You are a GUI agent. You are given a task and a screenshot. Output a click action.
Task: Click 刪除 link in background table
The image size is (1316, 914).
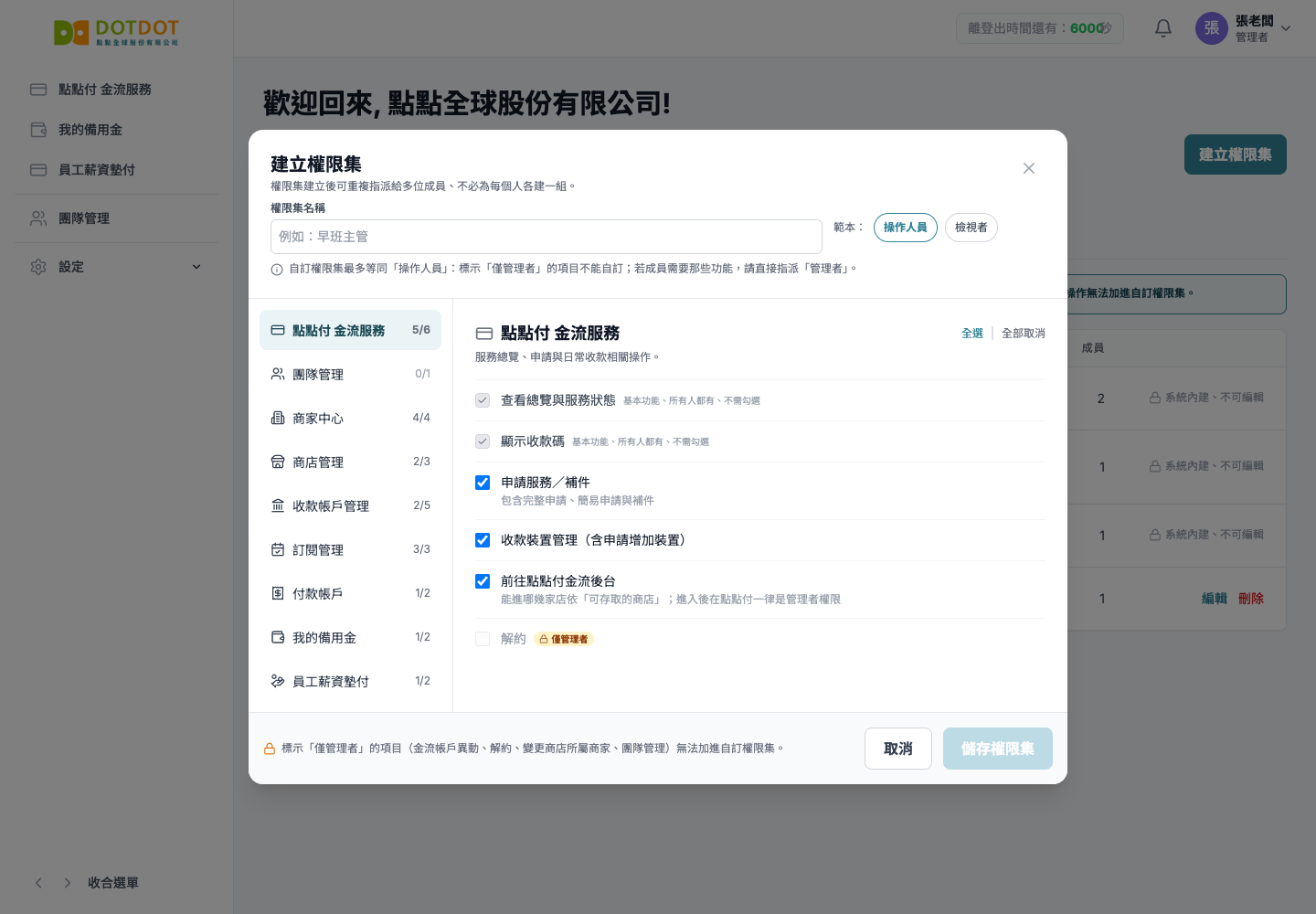1251,599
